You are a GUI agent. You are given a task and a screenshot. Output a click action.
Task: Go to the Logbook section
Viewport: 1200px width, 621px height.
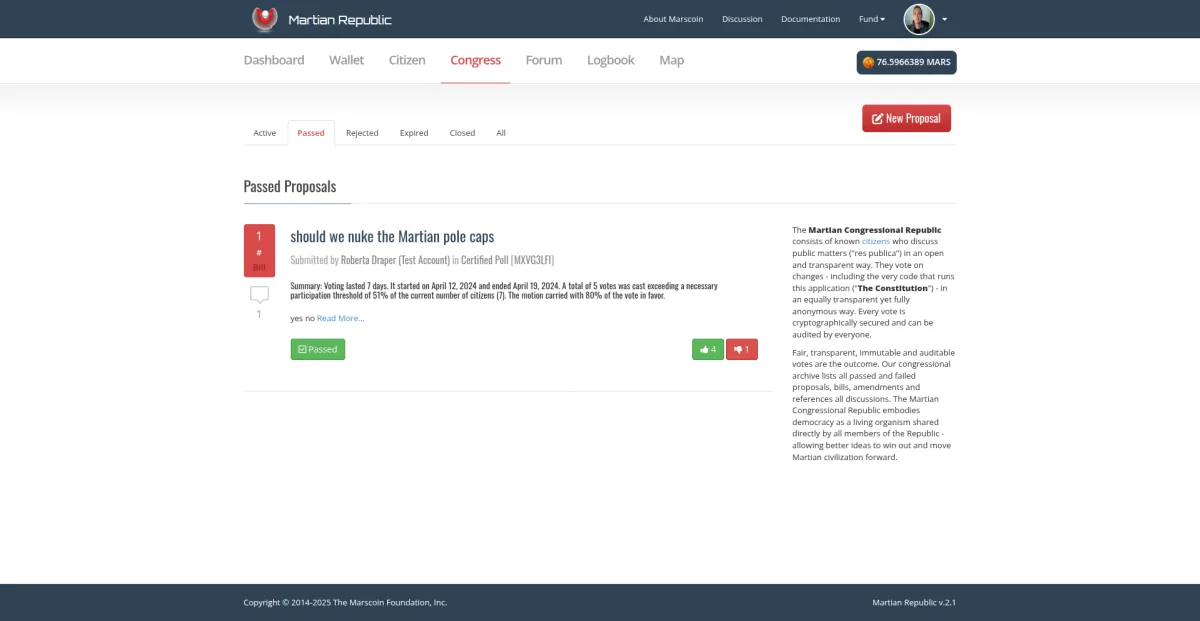[x=610, y=60]
